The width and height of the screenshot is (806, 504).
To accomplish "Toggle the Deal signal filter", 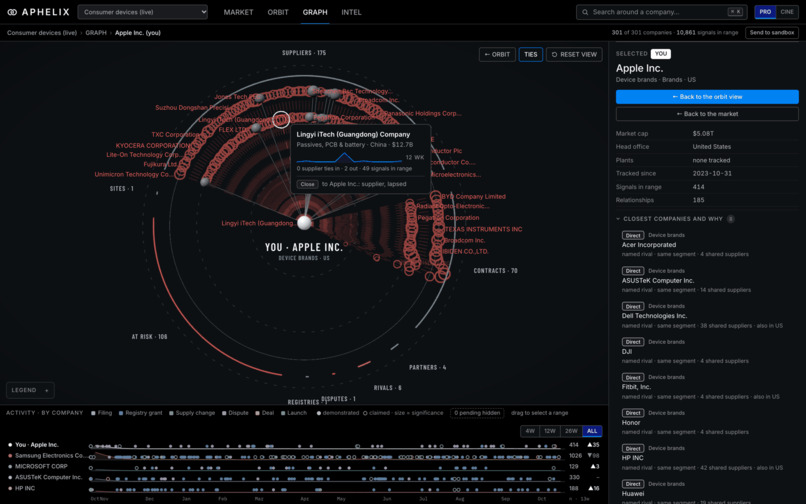I will (x=265, y=413).
